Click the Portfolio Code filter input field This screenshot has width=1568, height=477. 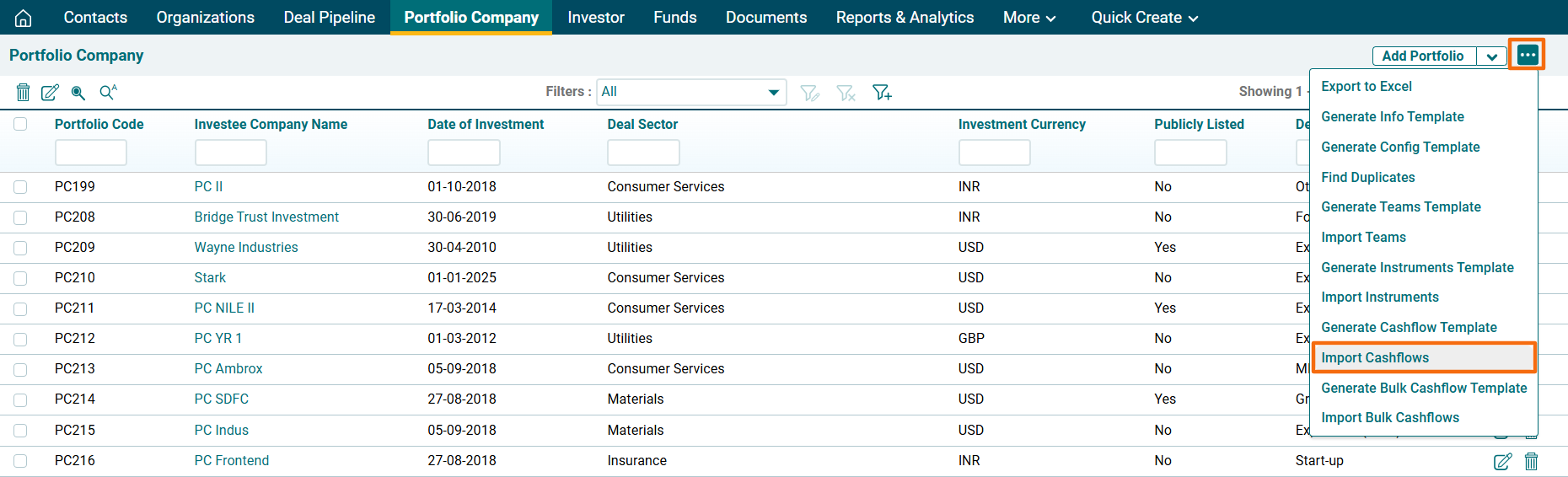pyautogui.click(x=91, y=153)
